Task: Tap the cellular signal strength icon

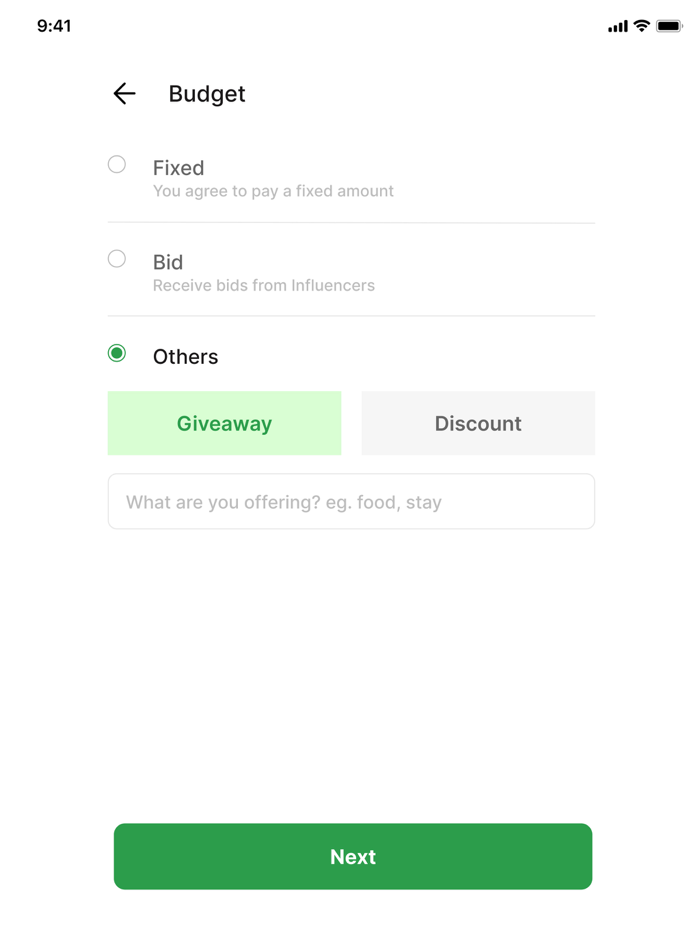Action: tap(617, 26)
